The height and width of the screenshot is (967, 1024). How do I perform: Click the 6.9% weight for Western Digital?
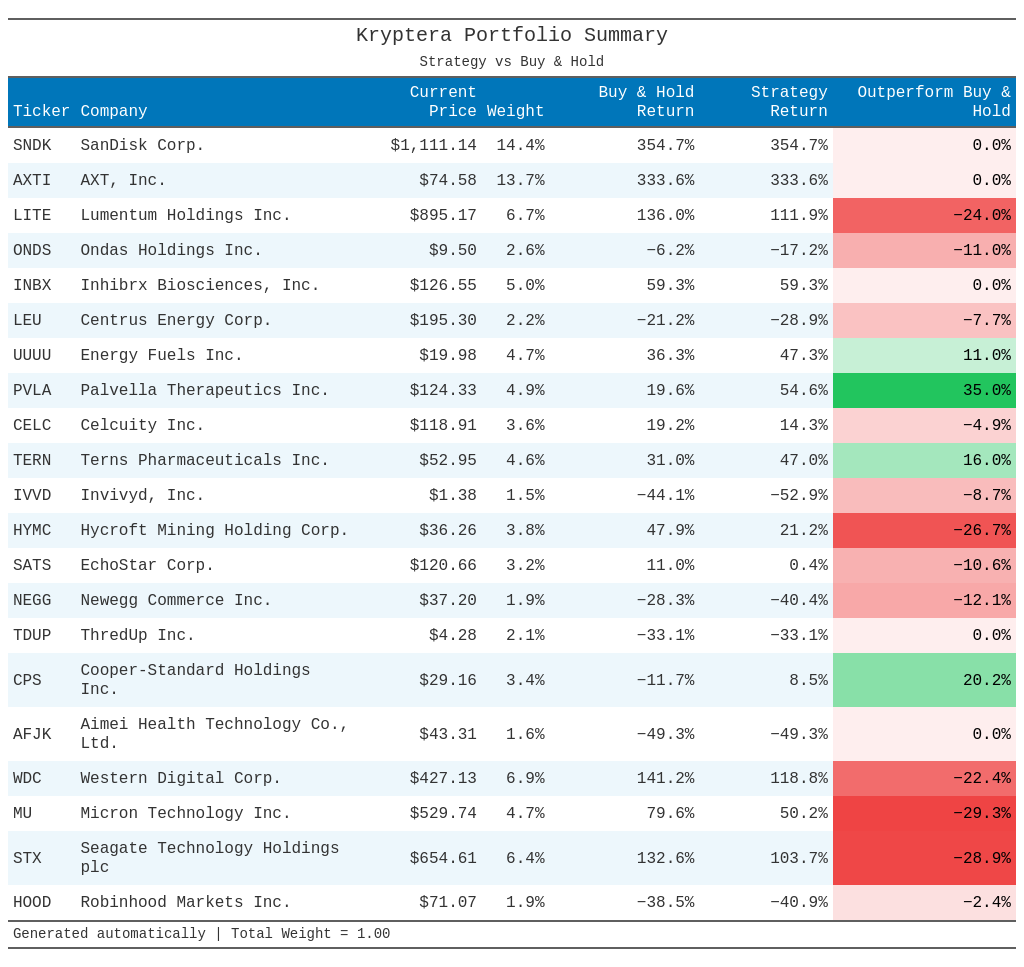point(525,778)
